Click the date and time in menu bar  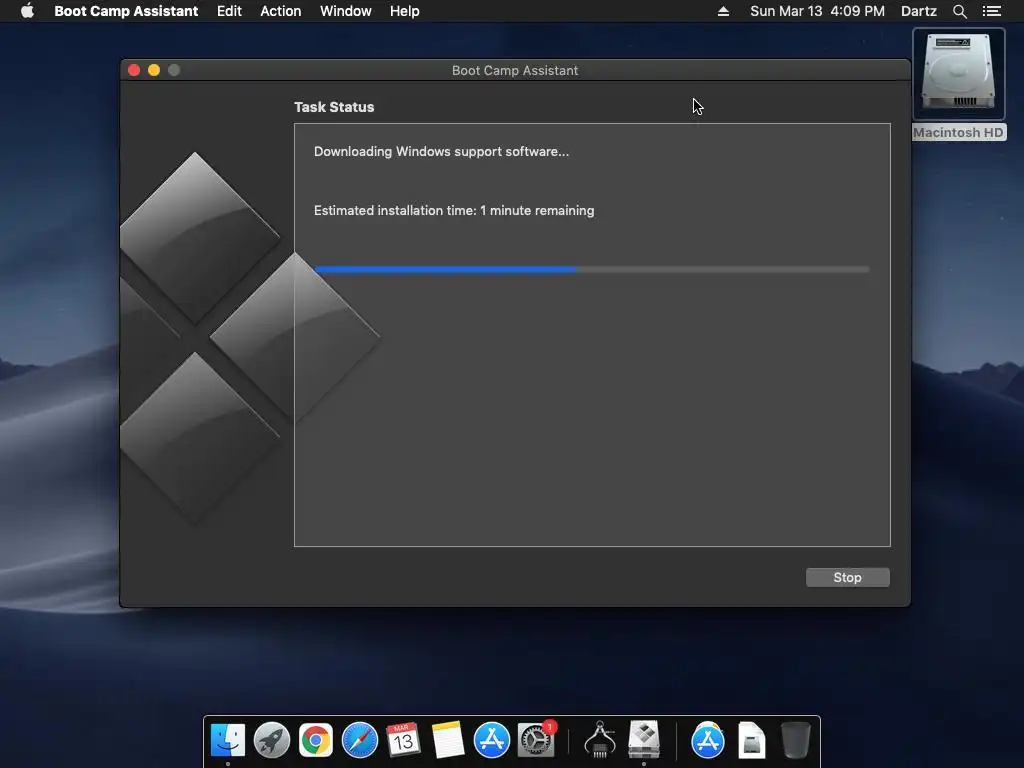point(817,11)
